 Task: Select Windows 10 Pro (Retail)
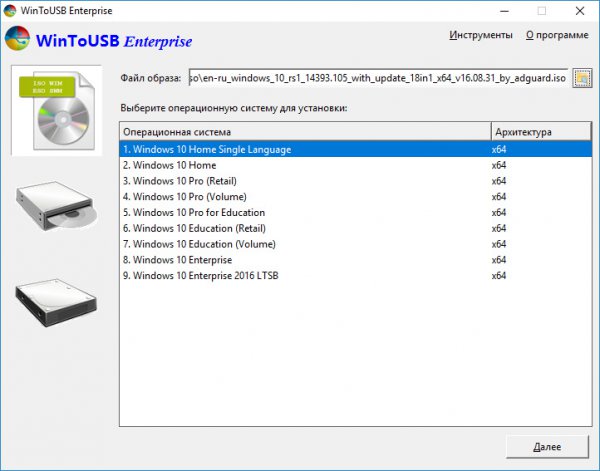(179, 181)
